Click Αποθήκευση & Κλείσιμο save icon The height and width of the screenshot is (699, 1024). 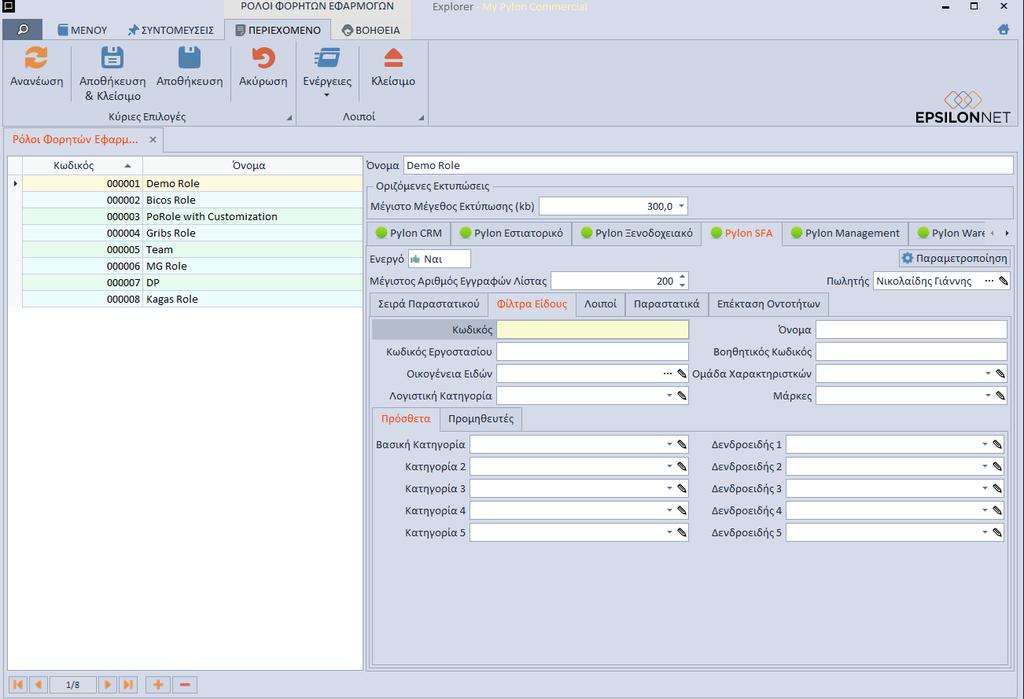[112, 58]
